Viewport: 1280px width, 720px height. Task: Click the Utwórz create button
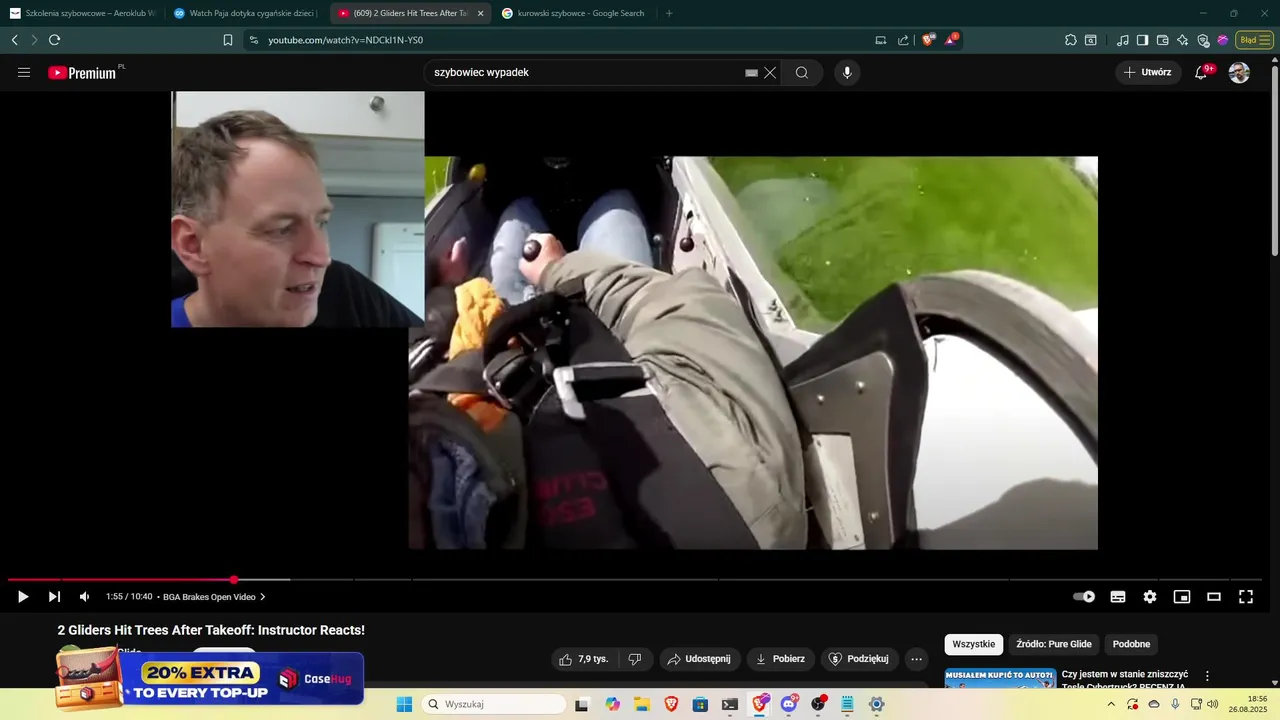(x=1148, y=72)
